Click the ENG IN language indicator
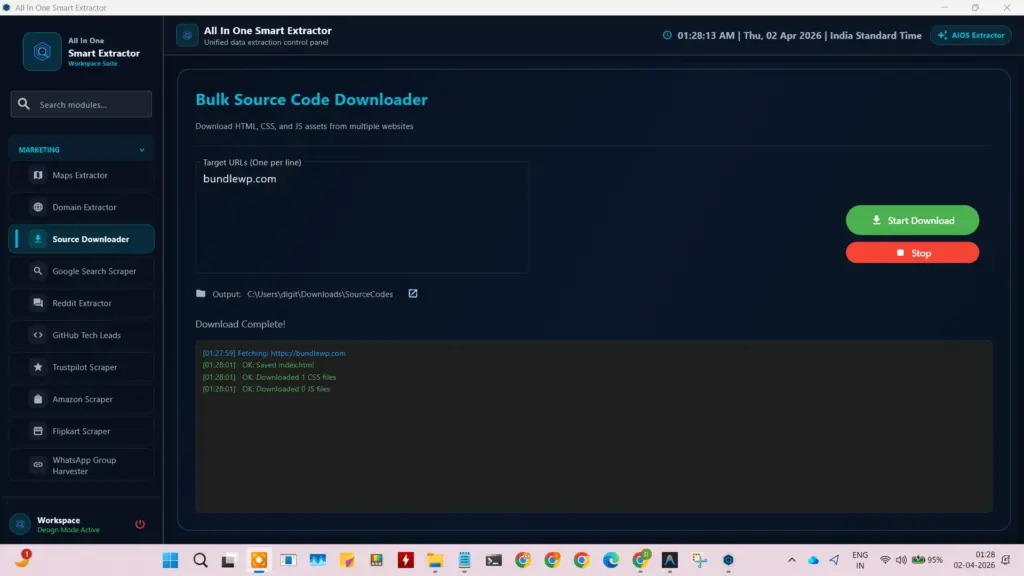 [860, 560]
